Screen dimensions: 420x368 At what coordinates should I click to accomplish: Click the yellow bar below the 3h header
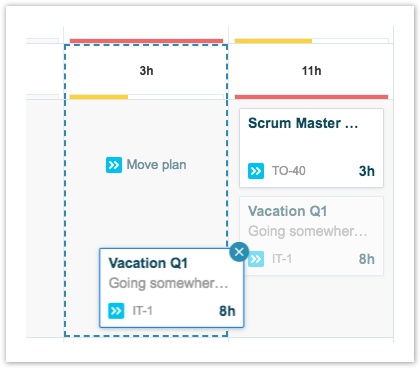(99, 97)
